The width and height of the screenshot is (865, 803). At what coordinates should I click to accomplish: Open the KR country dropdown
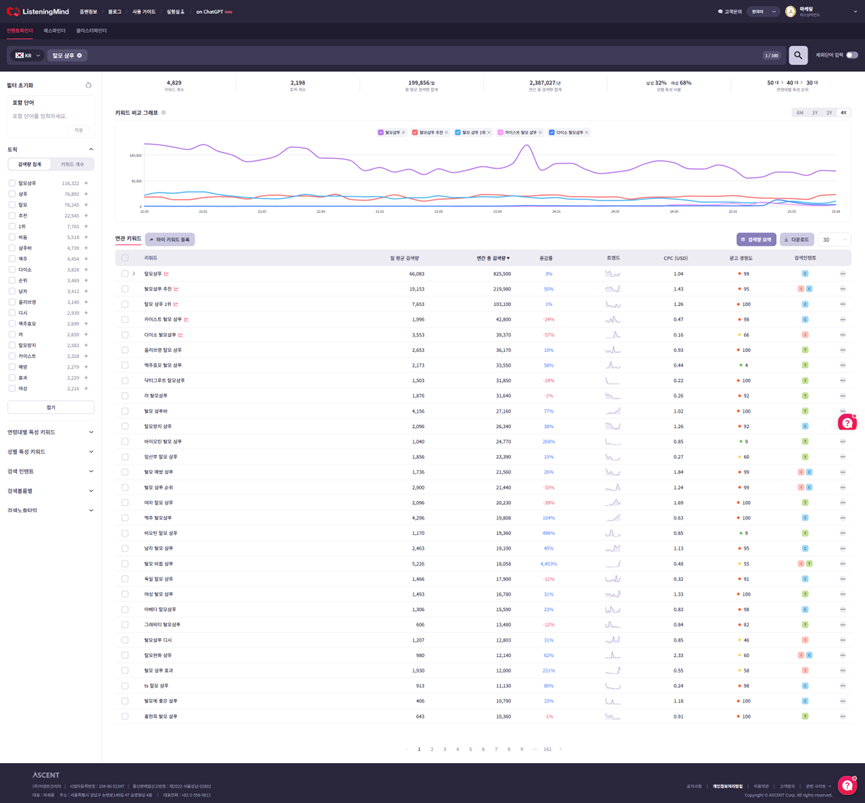pyautogui.click(x=27, y=56)
